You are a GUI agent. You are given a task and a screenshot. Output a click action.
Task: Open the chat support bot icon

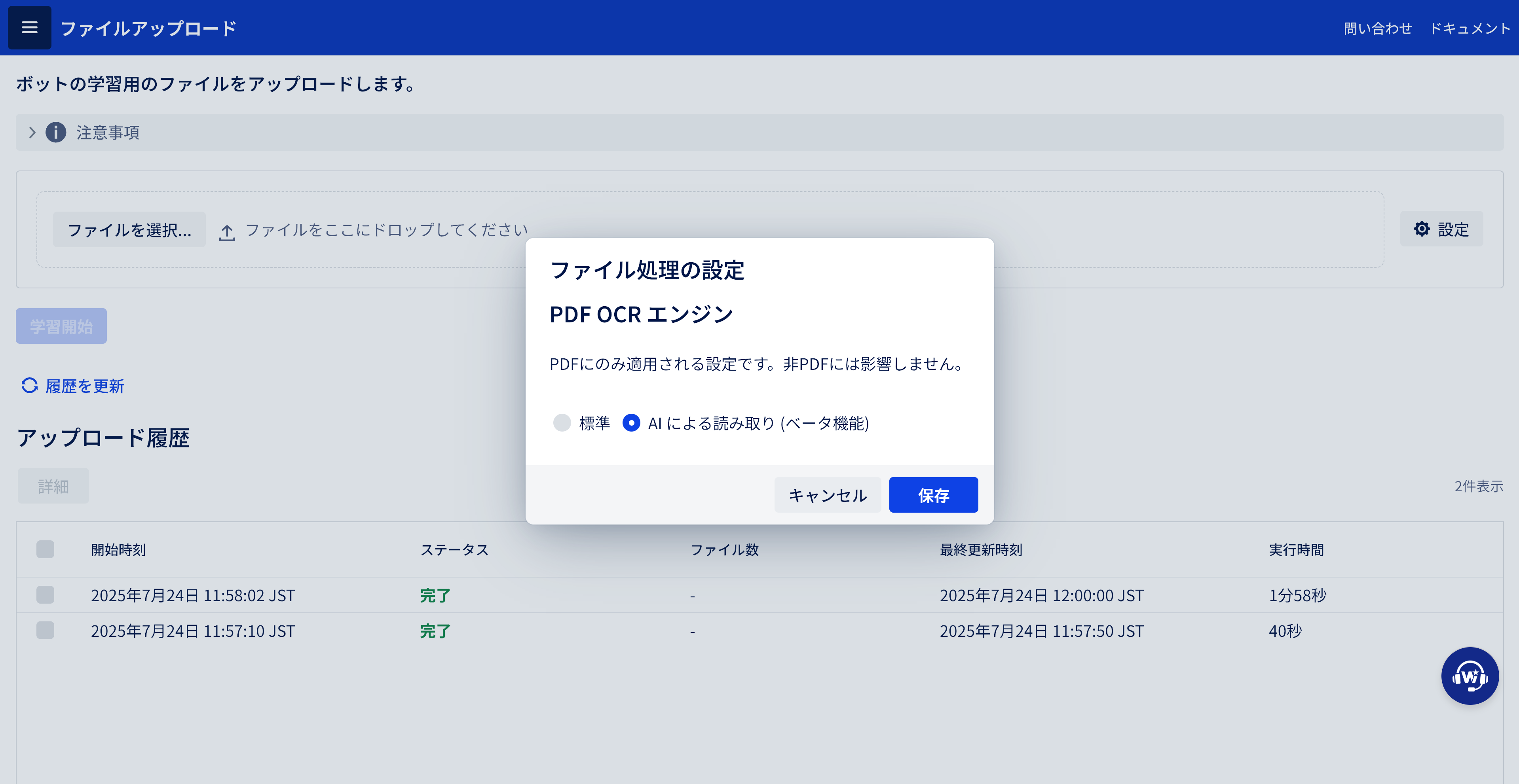coord(1470,676)
